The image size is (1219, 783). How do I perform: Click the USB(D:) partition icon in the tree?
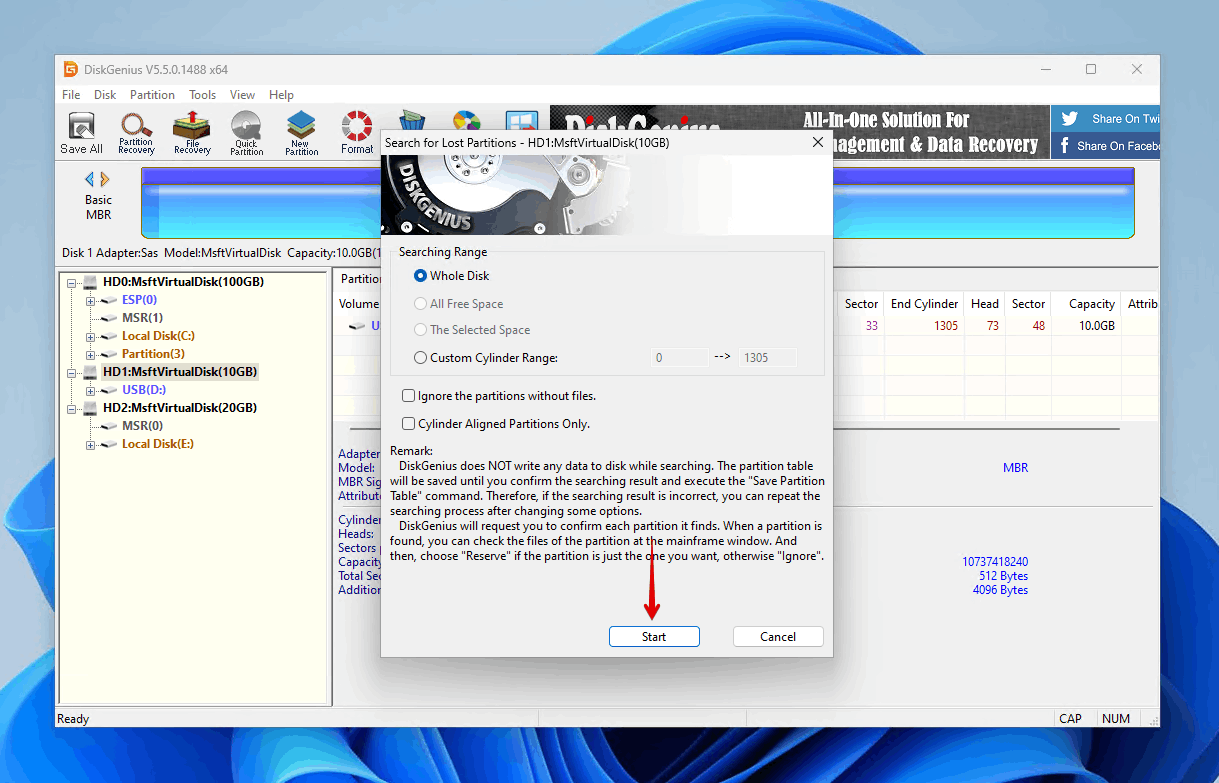(x=109, y=390)
